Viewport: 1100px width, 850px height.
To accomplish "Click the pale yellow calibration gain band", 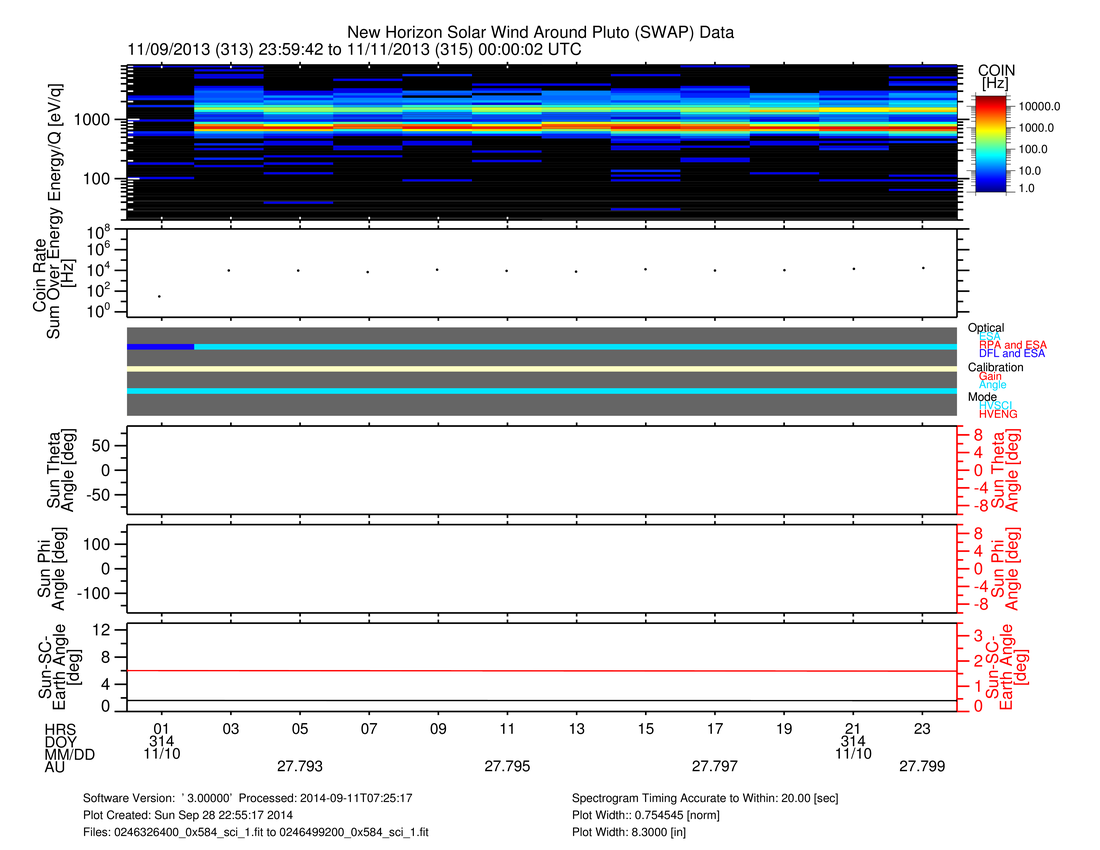I will point(541,369).
